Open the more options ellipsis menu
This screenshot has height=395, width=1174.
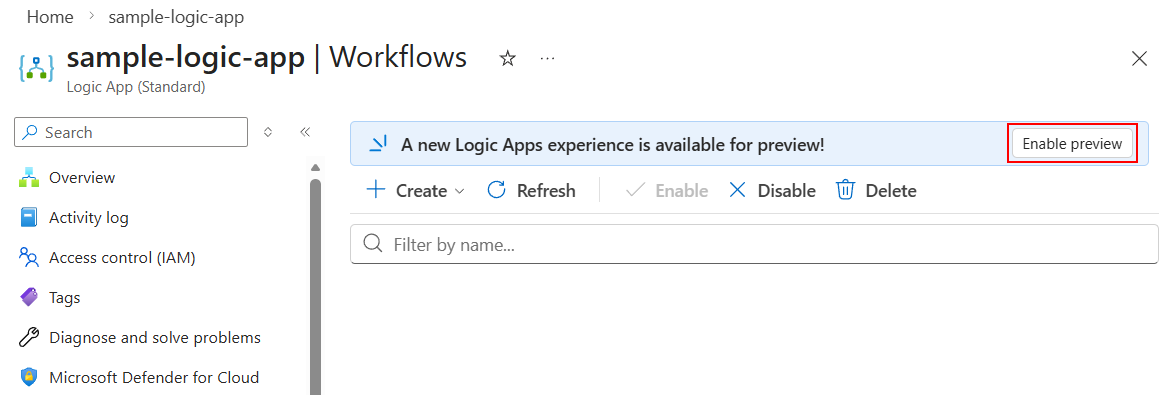(547, 58)
